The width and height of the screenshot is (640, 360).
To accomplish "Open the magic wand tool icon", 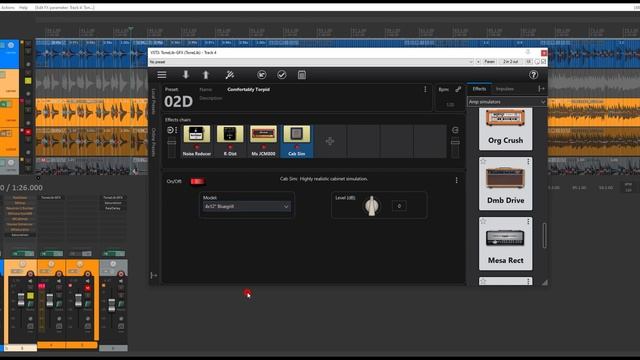I will tap(230, 75).
